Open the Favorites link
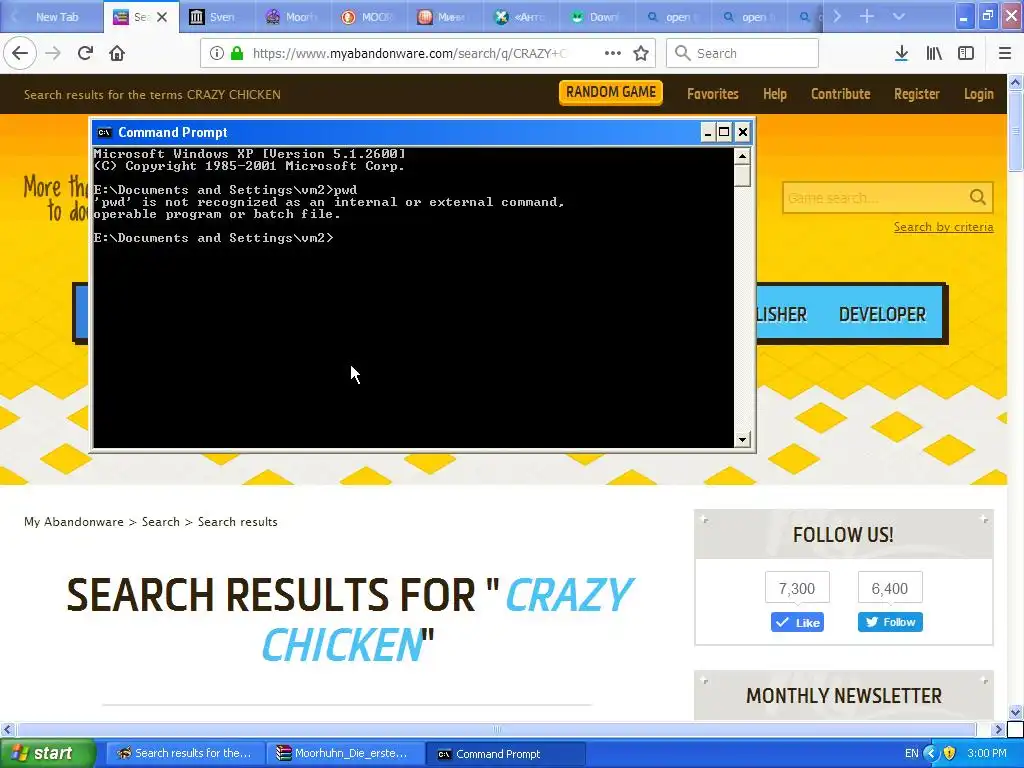The image size is (1024, 768). (x=712, y=94)
